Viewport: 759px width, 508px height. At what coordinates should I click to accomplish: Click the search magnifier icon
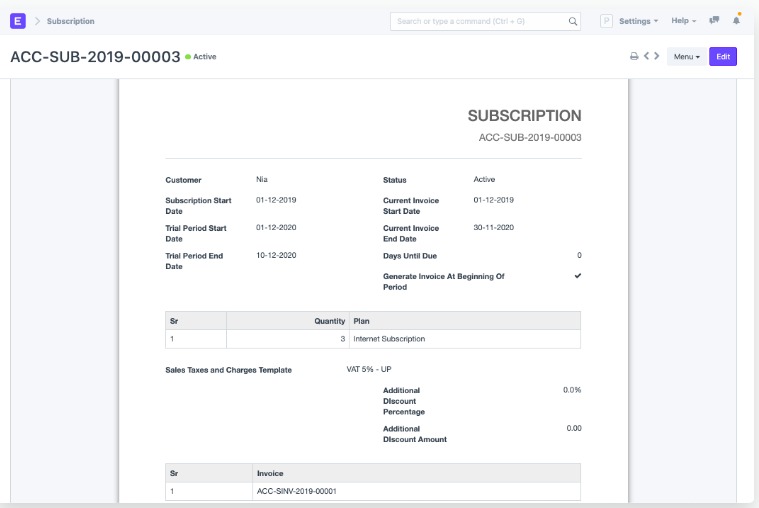(x=573, y=21)
